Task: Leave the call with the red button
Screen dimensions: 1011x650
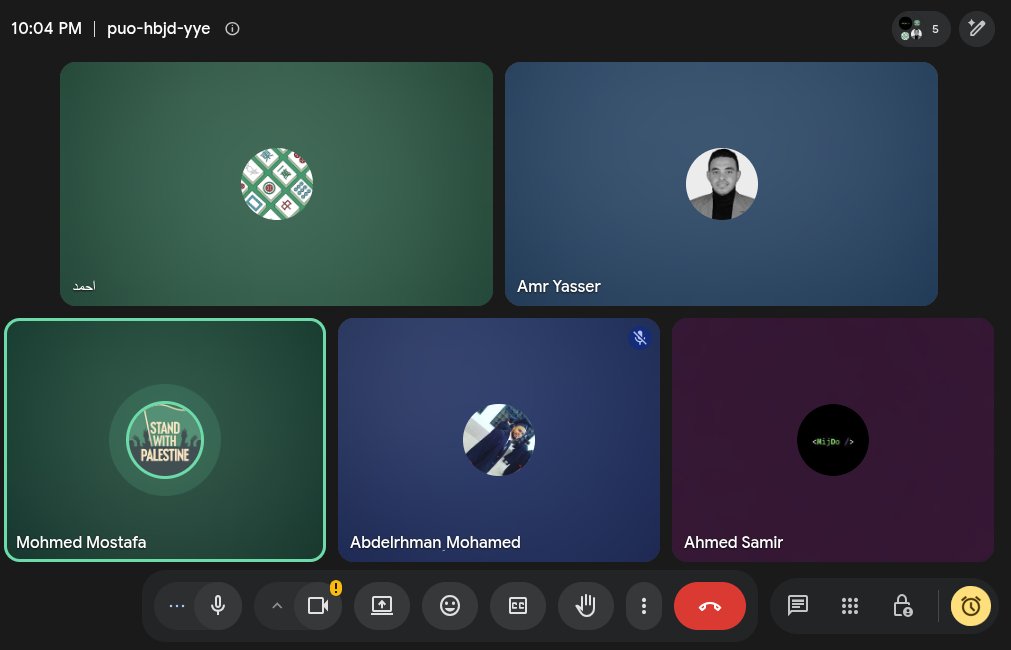Action: pos(709,606)
